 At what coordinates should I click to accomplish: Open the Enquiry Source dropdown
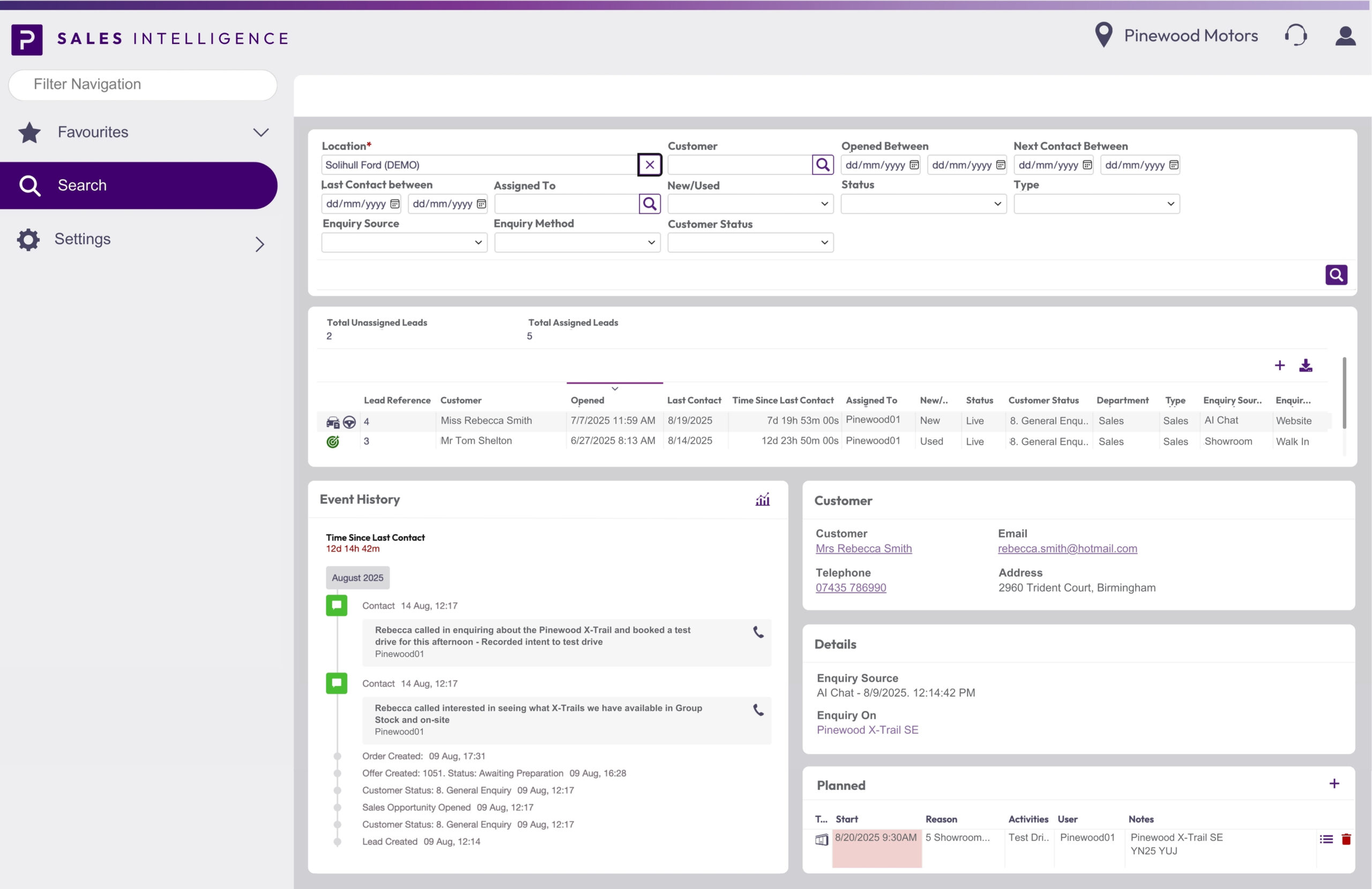tap(404, 243)
